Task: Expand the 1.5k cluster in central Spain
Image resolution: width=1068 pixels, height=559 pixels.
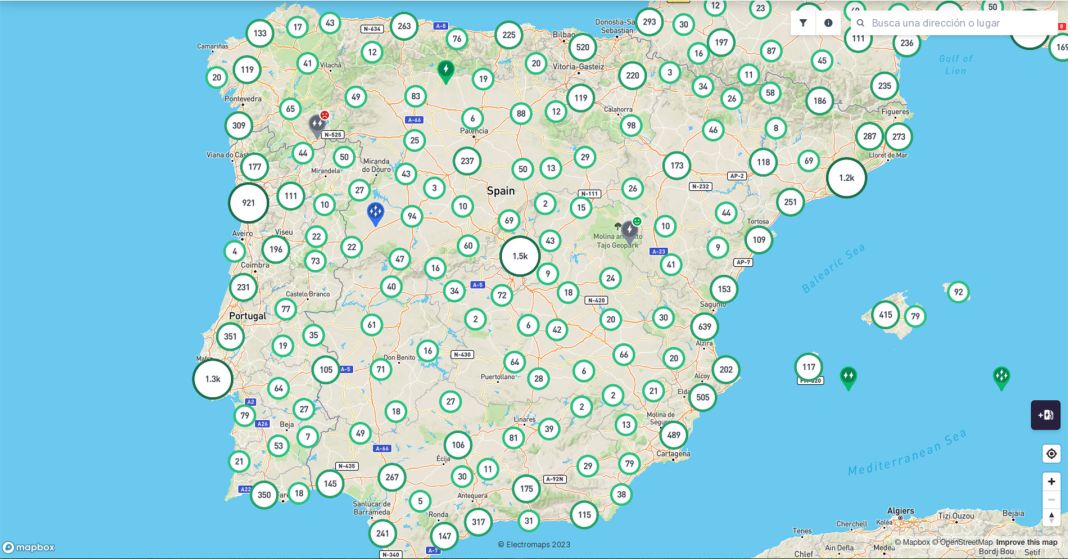Action: pos(520,256)
